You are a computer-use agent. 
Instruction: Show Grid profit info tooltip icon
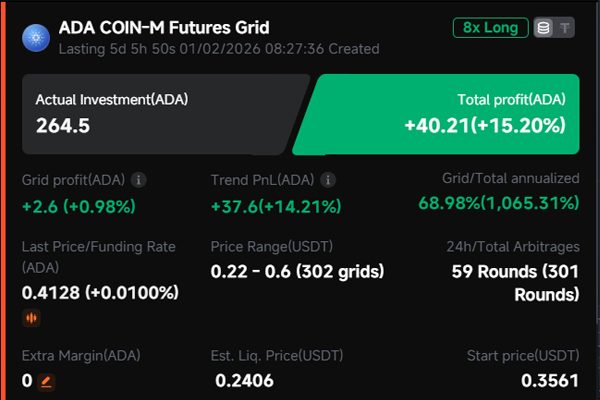[139, 180]
